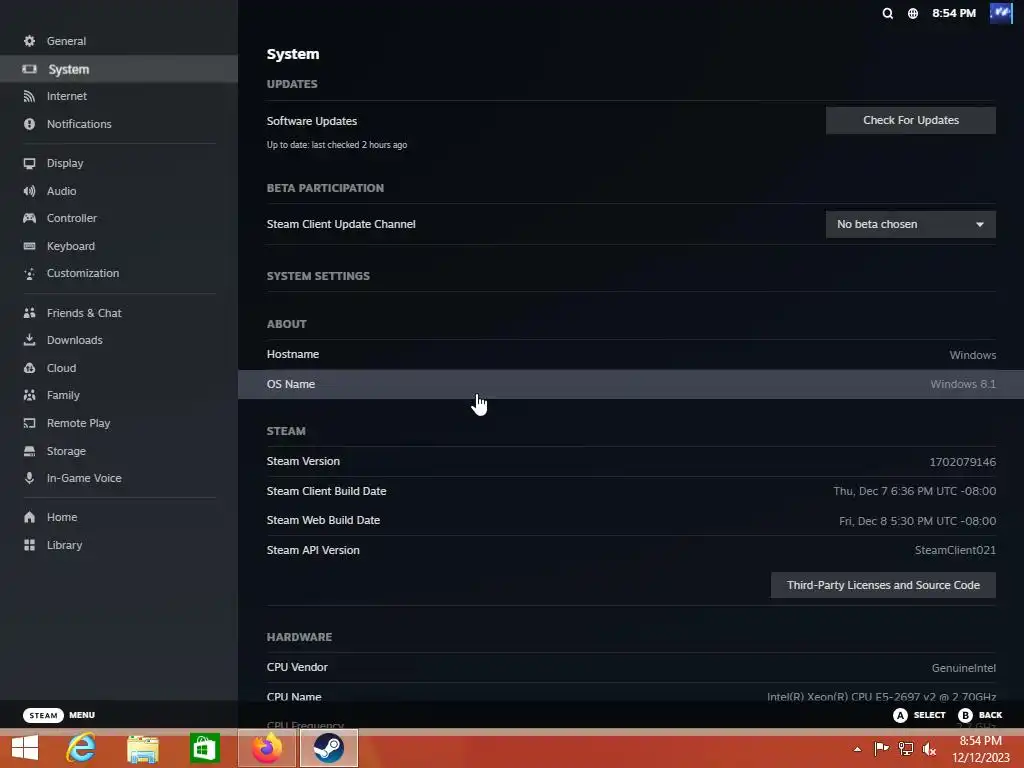The image size is (1024, 768).
Task: Click the Controller gamepad icon
Action: [29, 218]
